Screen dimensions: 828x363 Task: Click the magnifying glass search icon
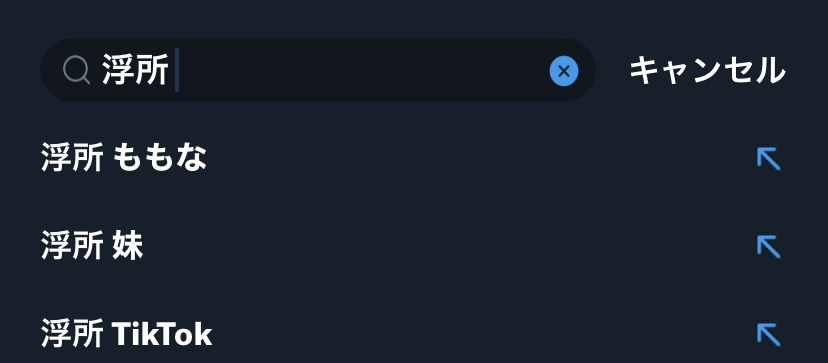[77, 70]
